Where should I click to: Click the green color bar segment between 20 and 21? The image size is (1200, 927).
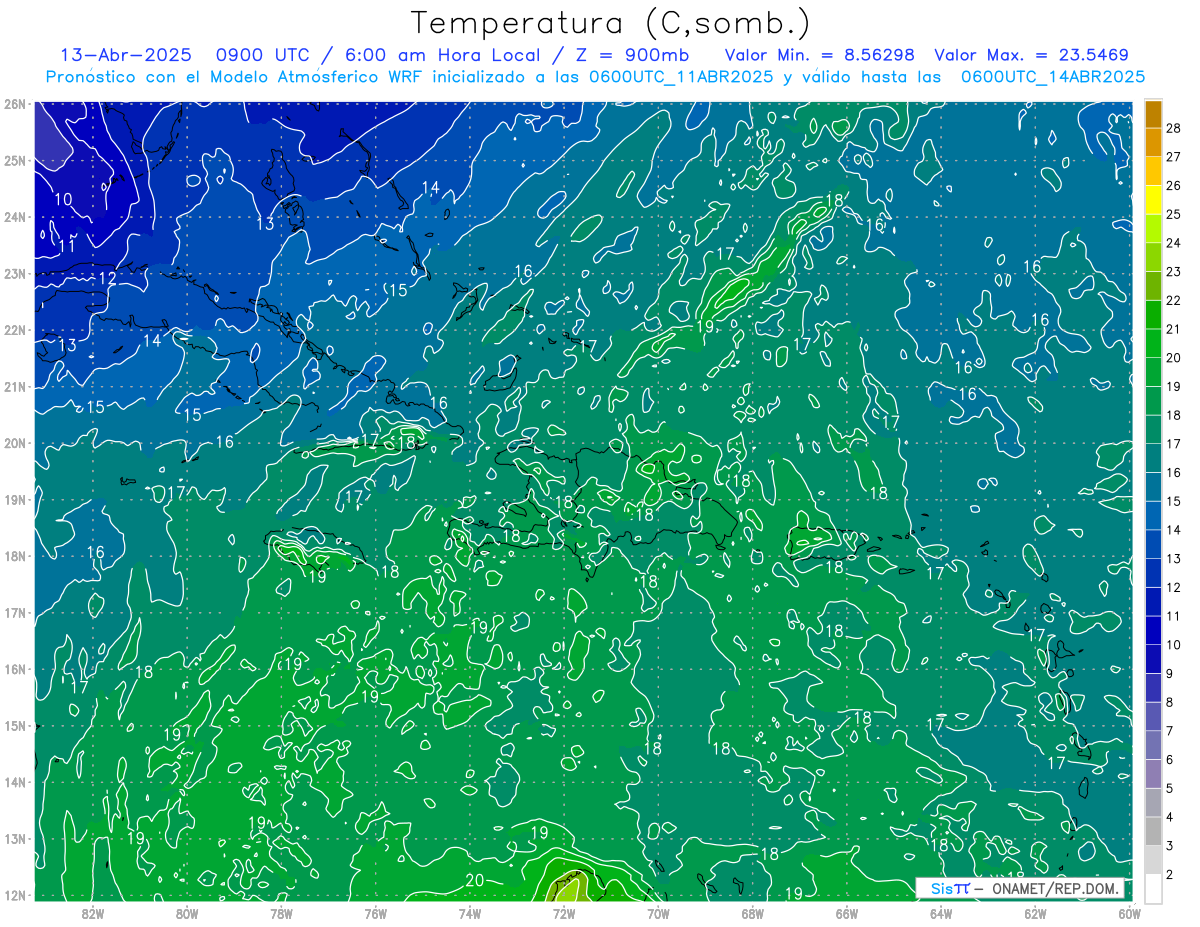(x=1153, y=343)
